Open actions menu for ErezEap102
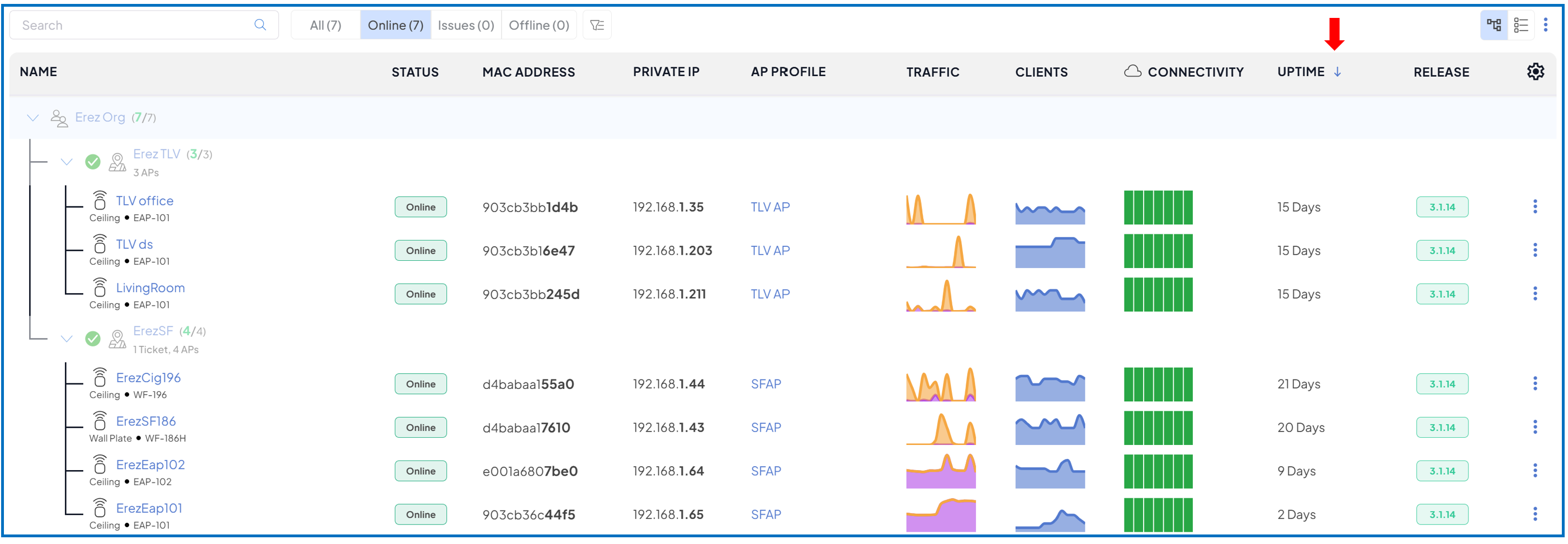This screenshot has height=544, width=1568. point(1534,471)
